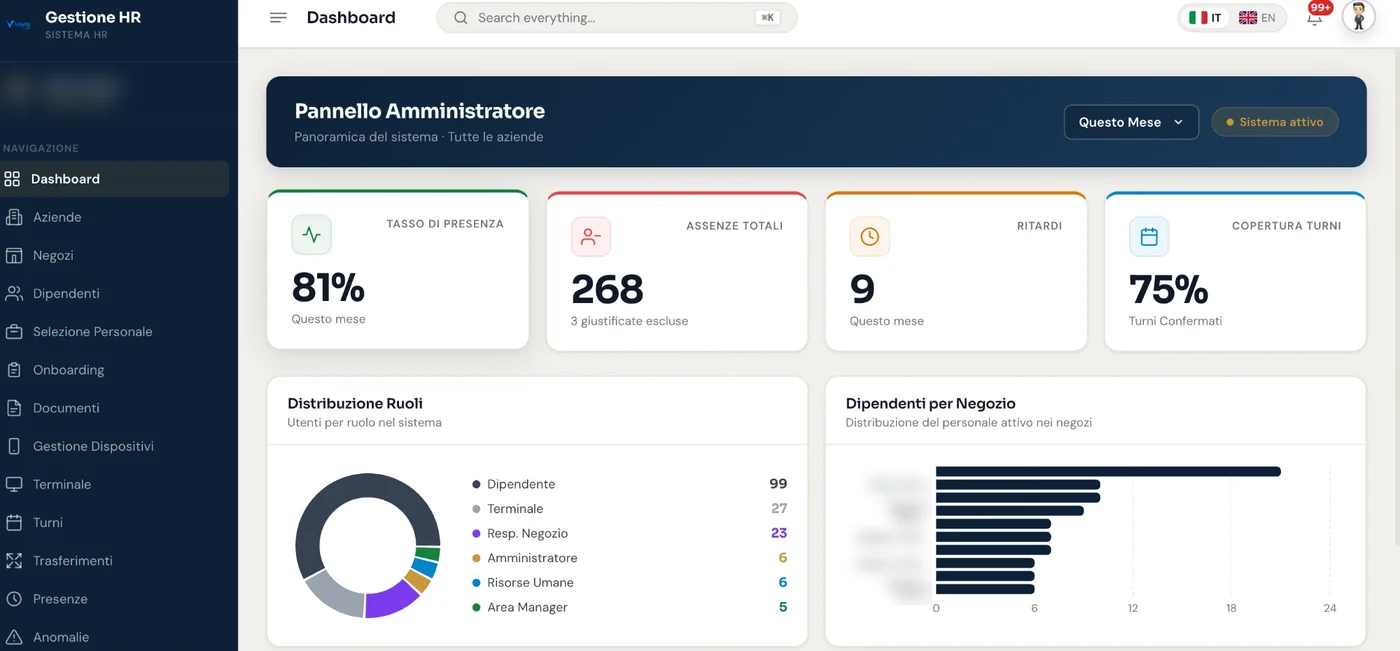Click the gold Amministratore legend dot
The image size is (1400, 651).
pyautogui.click(x=476, y=558)
